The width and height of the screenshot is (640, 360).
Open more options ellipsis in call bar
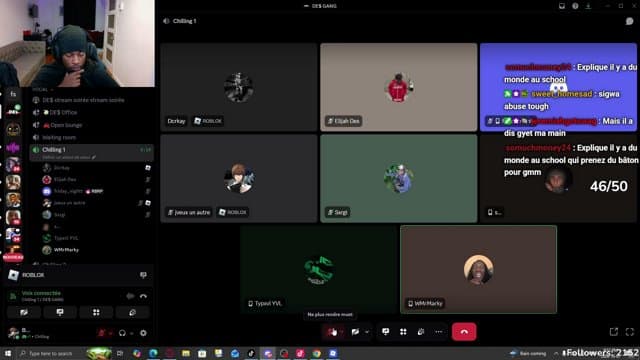[438, 332]
